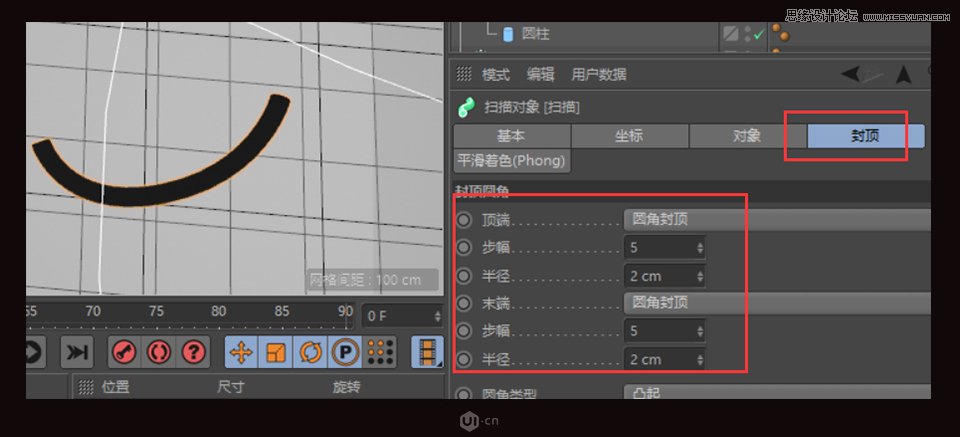The image size is (960, 437).
Task: Open the 顶端 dropdown showing 圆角封顶
Action: (777, 219)
